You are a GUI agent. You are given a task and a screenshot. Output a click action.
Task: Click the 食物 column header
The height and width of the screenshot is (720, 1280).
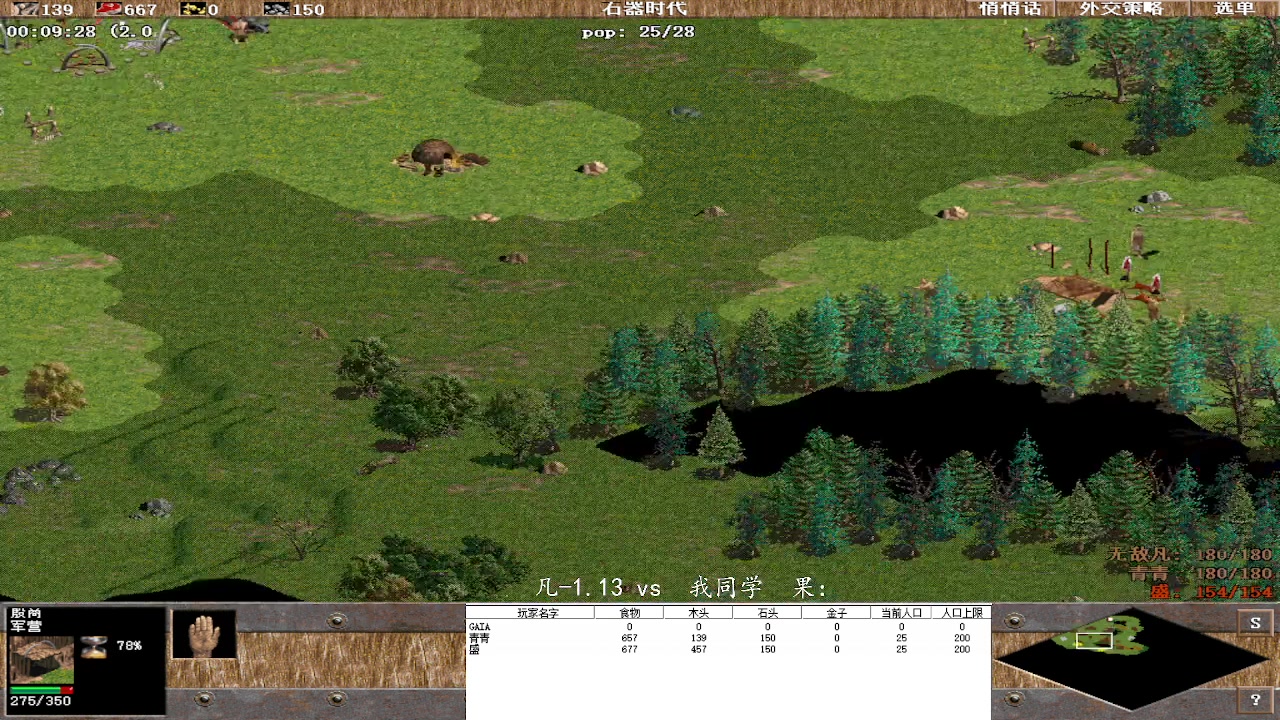pos(629,612)
